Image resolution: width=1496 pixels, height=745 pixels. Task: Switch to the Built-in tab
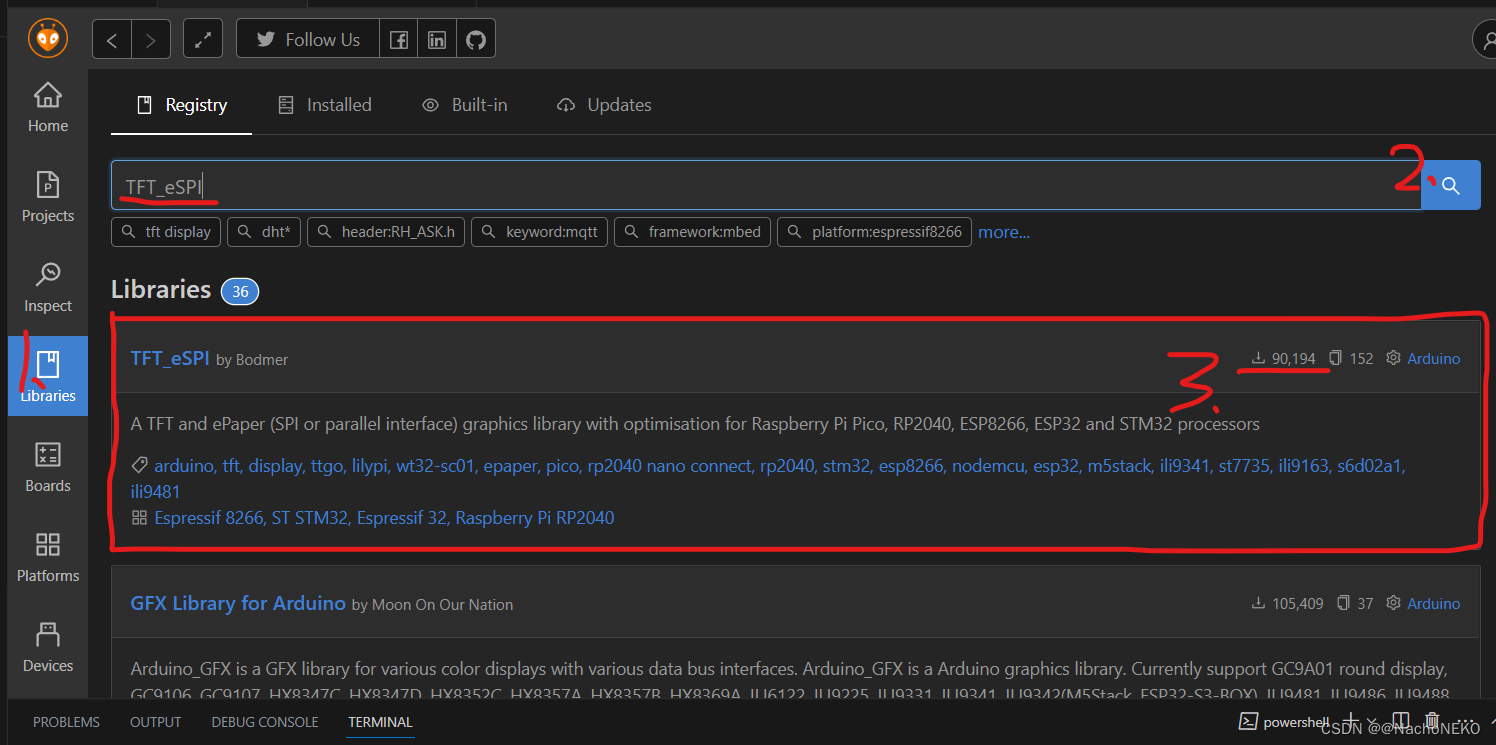tap(465, 105)
